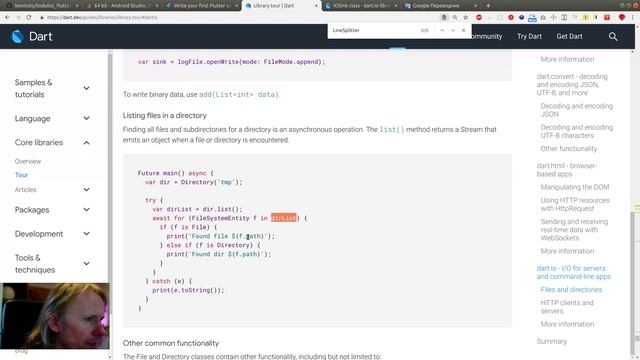Follow the add(List<int> data) code link

click(x=239, y=94)
